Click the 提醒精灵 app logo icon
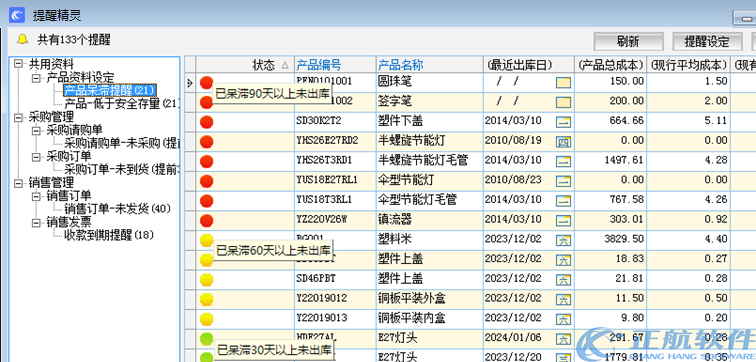 point(16,14)
